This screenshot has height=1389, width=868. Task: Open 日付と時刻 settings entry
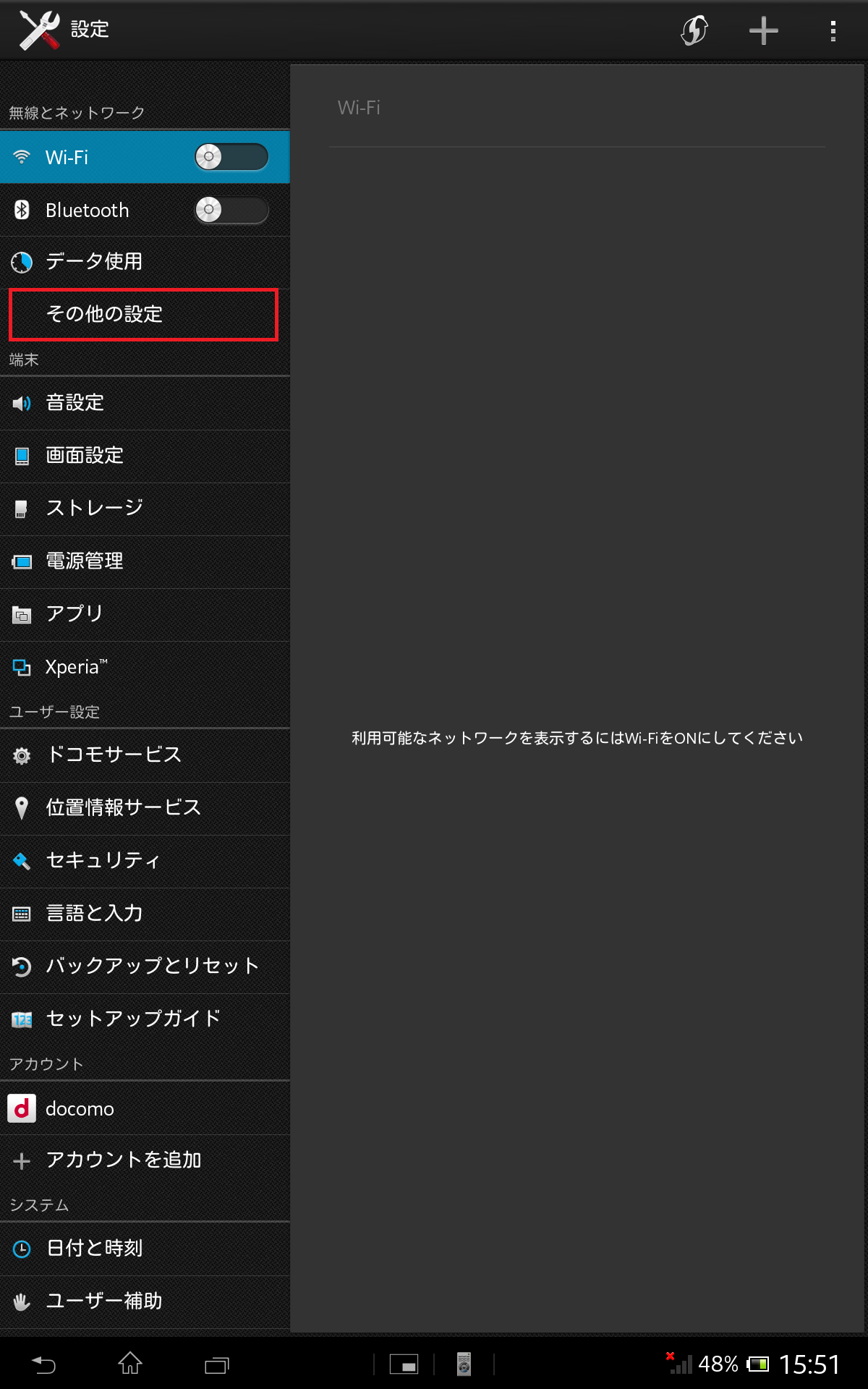[145, 1249]
